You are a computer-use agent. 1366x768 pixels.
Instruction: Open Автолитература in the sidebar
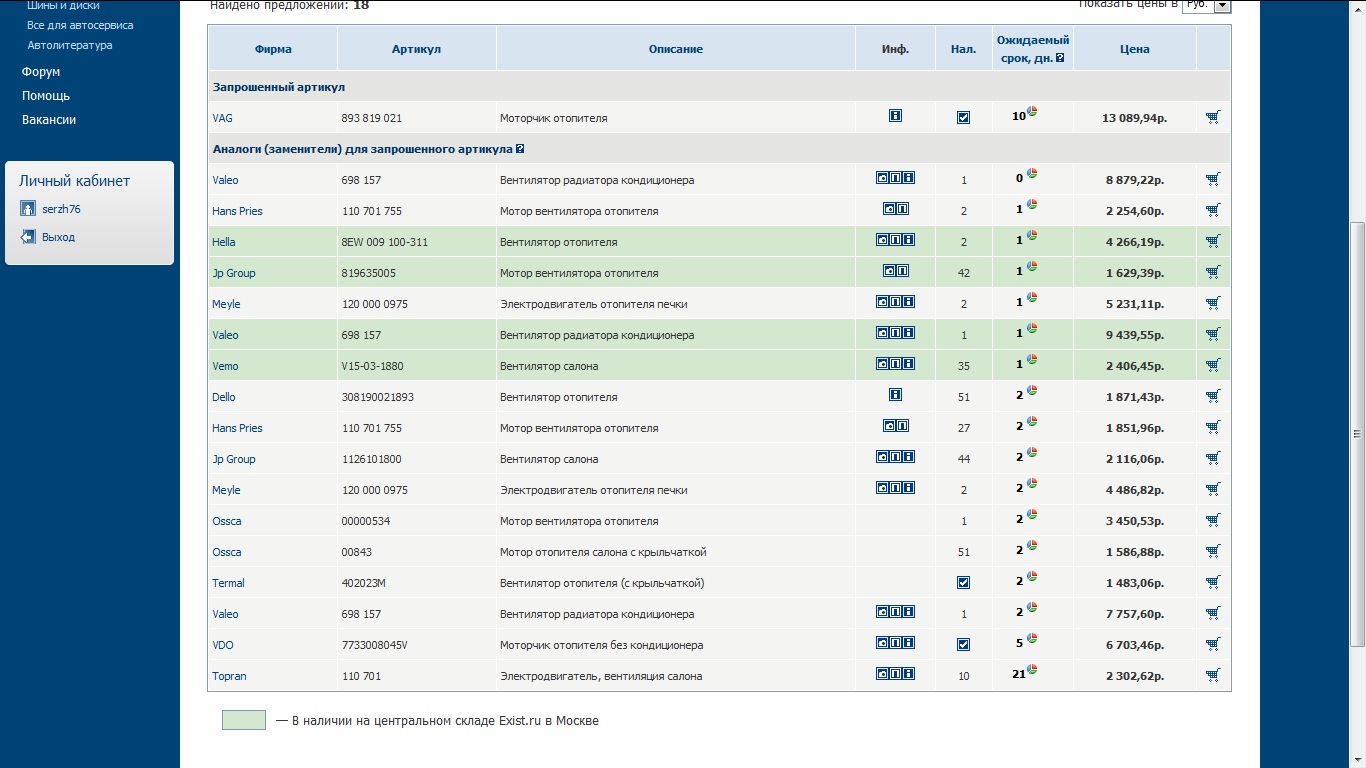[70, 45]
